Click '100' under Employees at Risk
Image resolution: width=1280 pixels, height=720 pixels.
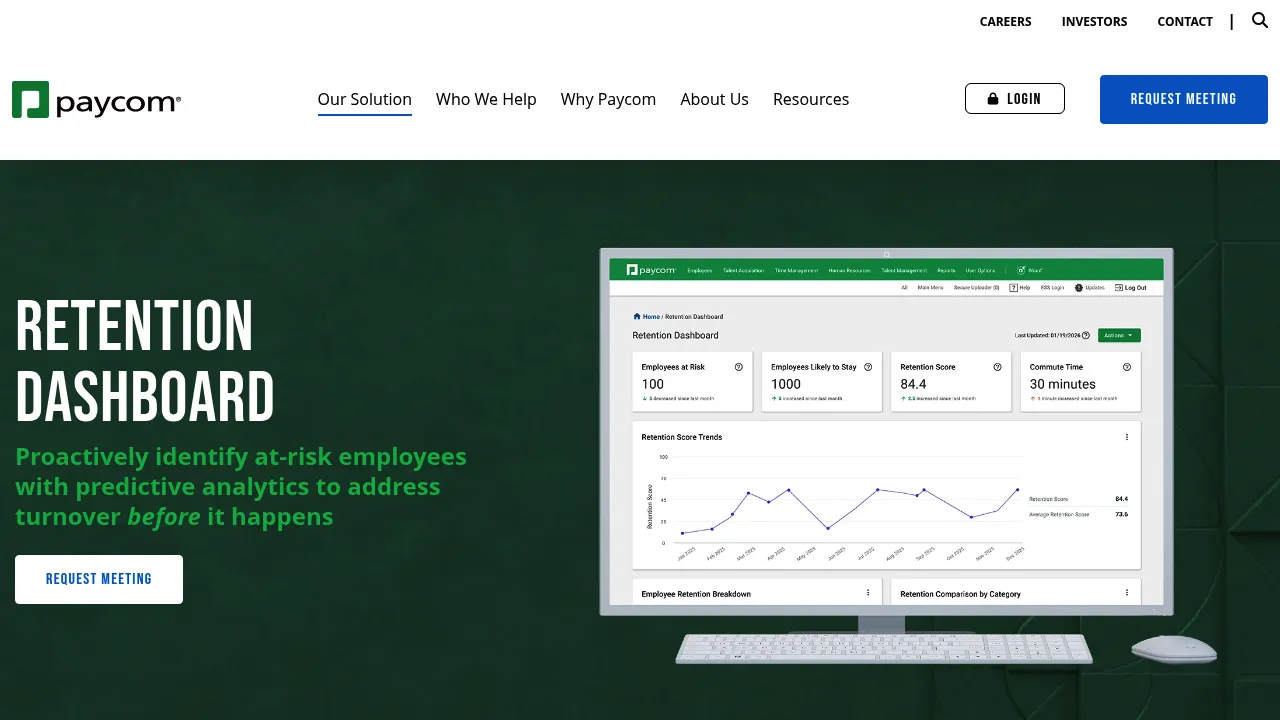tap(653, 384)
